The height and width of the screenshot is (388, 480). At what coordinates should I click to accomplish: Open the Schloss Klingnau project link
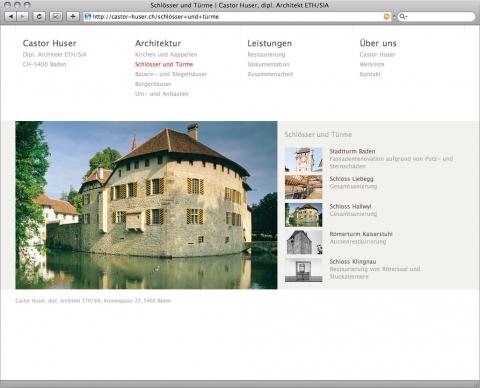point(353,261)
